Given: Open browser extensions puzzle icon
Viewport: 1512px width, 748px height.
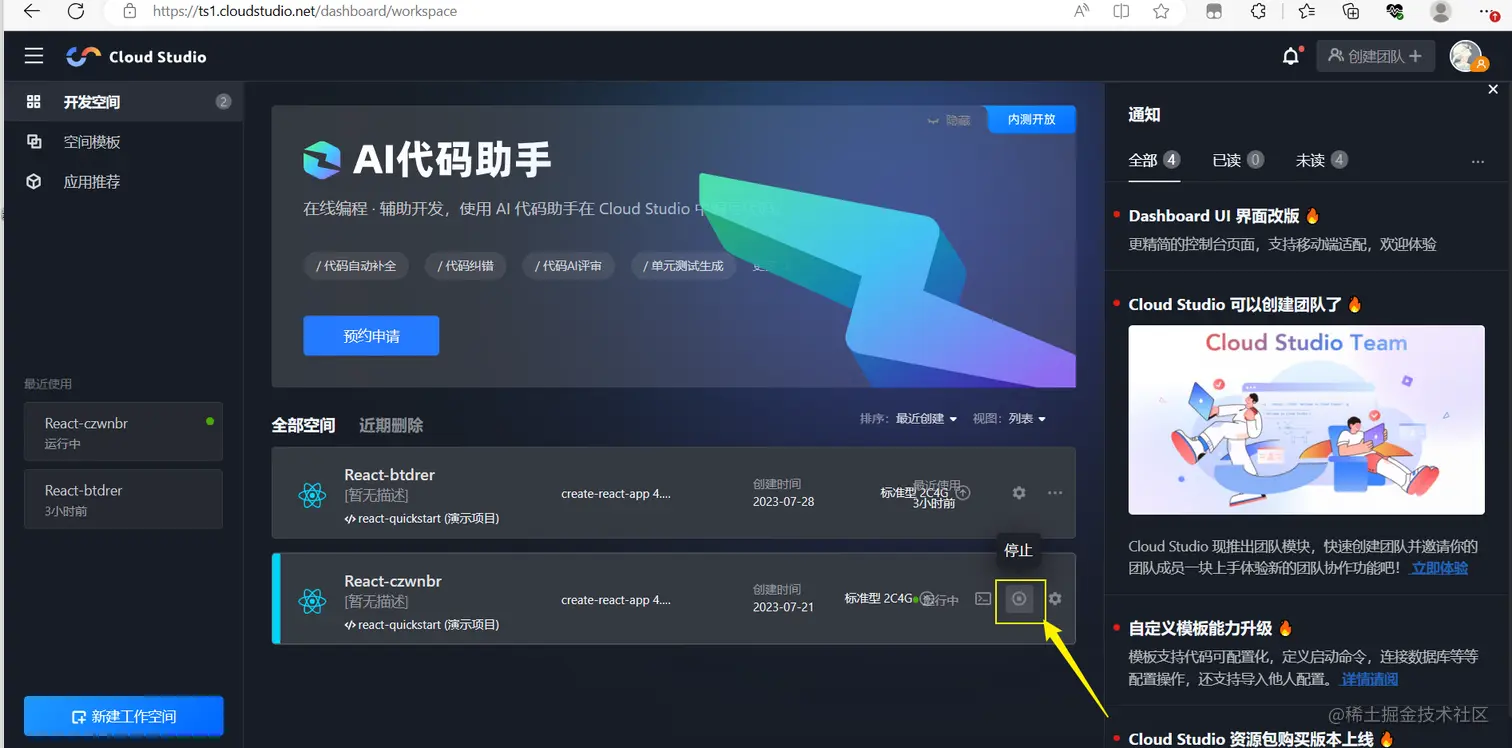Looking at the screenshot, I should (x=1259, y=11).
